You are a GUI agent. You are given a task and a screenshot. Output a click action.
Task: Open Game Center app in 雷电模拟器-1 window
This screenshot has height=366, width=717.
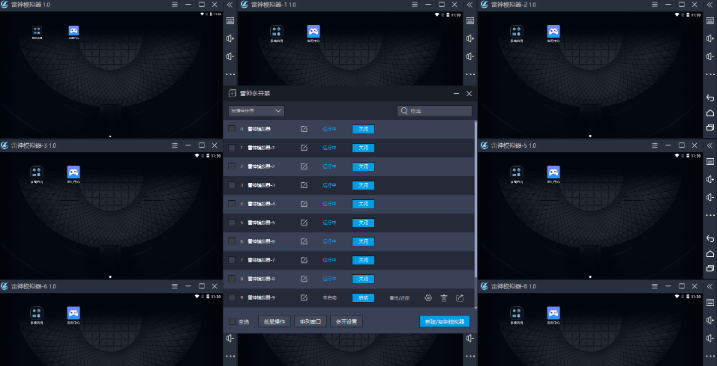point(313,33)
